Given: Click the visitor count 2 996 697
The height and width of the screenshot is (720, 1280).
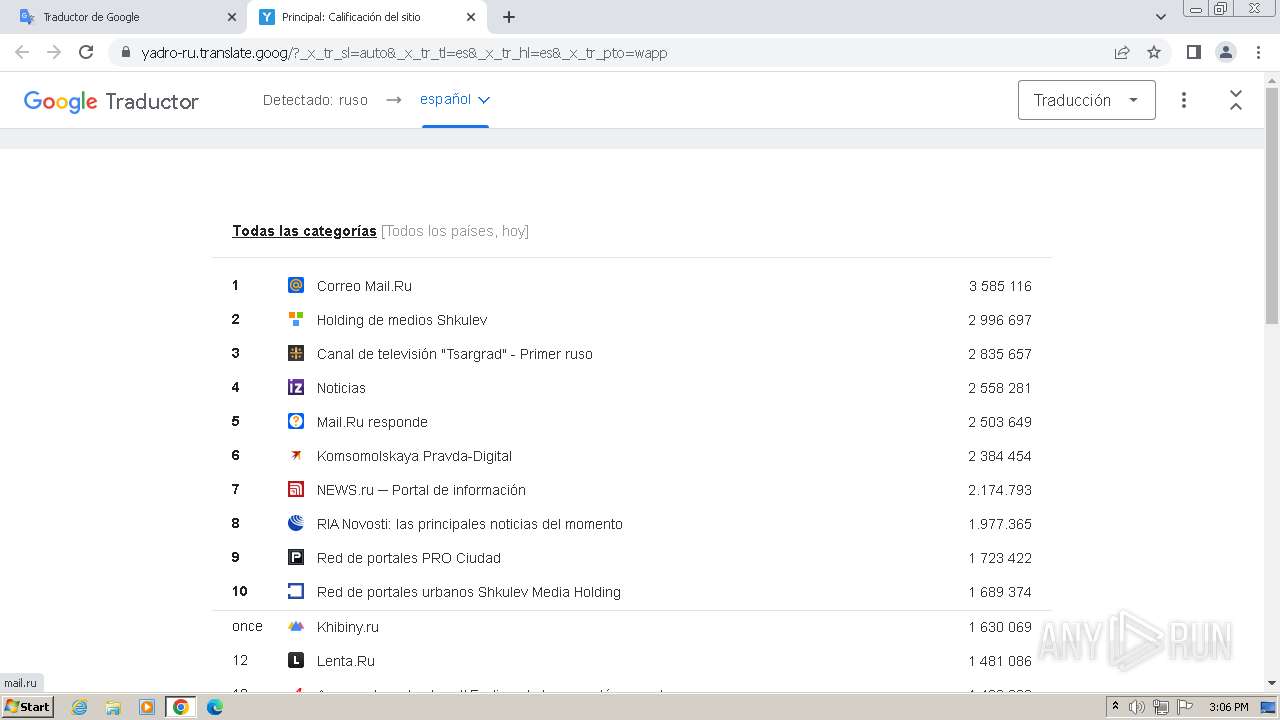Looking at the screenshot, I should pyautogui.click(x=1000, y=320).
